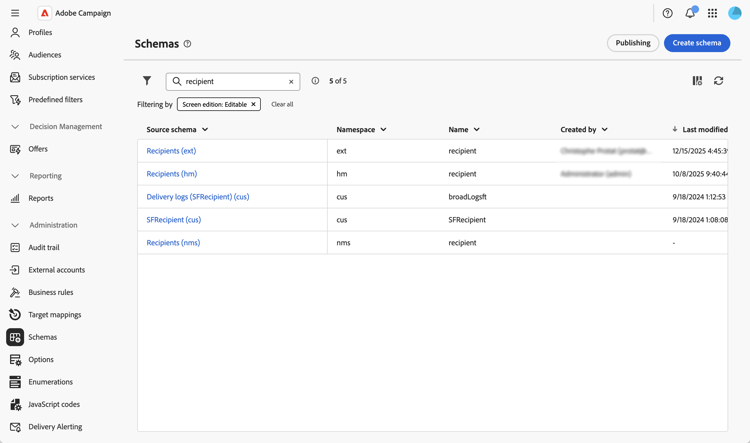Clear the recipient search text

(291, 82)
